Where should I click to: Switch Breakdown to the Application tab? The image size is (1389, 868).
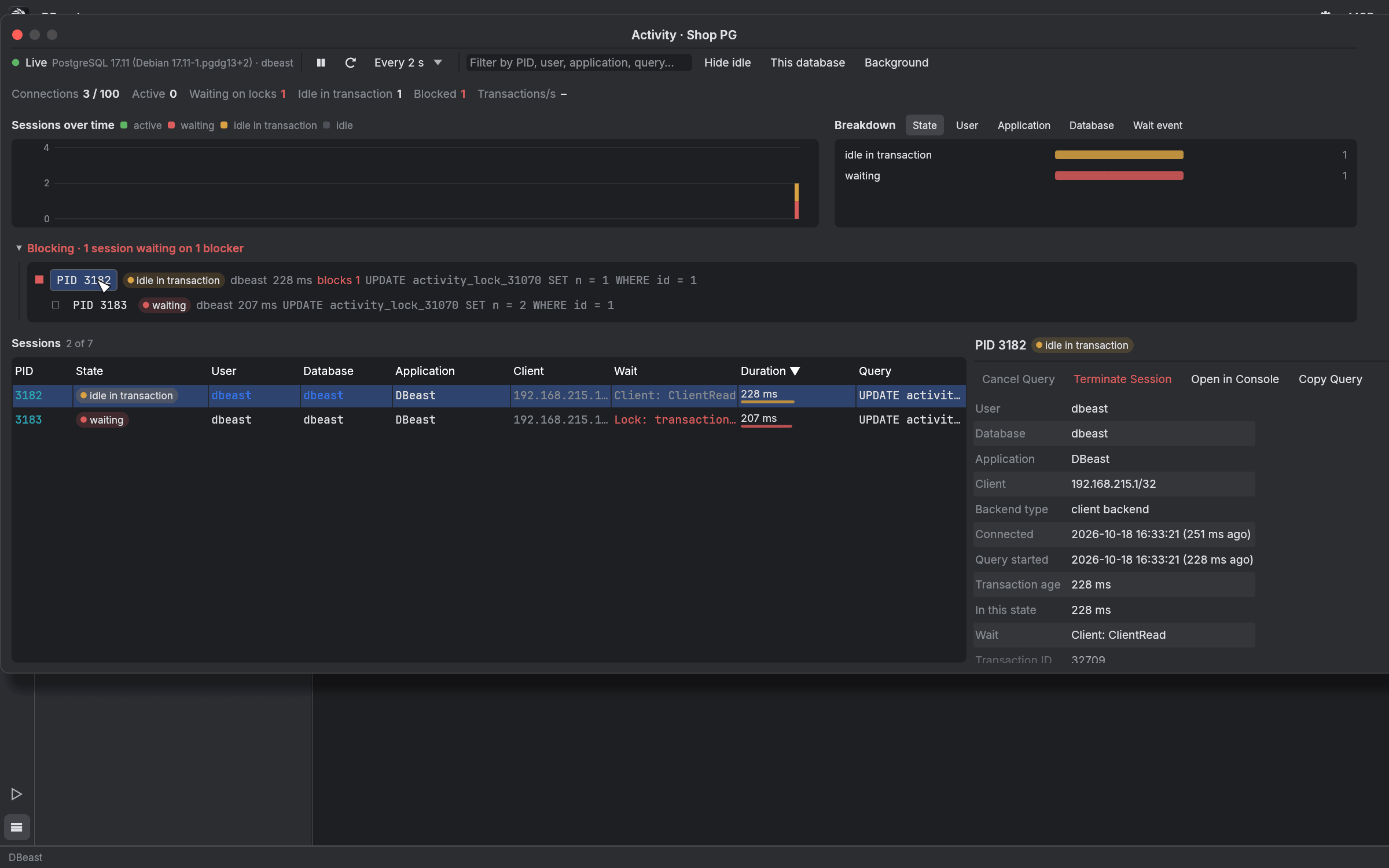pos(1023,126)
